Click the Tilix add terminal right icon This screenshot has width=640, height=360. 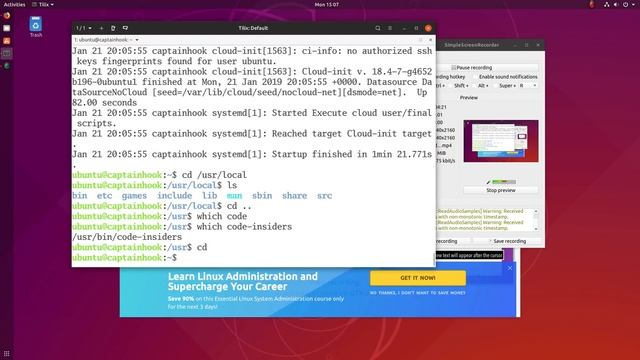coord(113,28)
